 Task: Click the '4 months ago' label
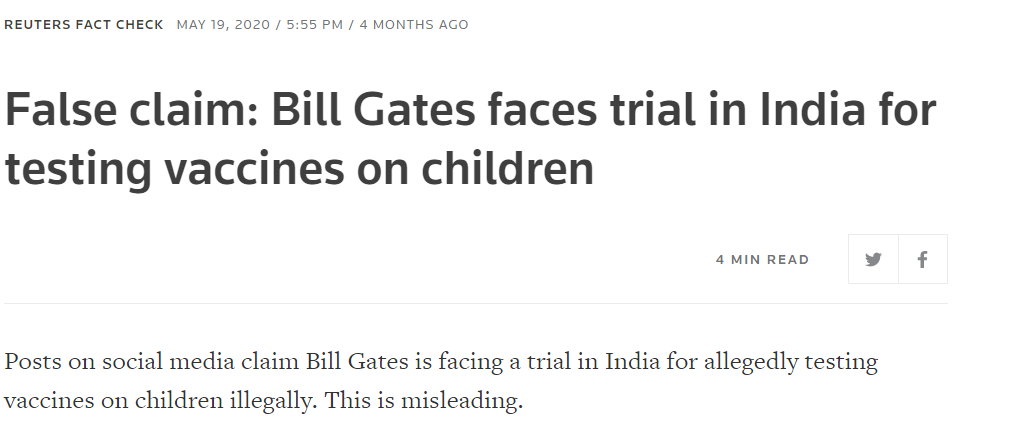pos(414,25)
